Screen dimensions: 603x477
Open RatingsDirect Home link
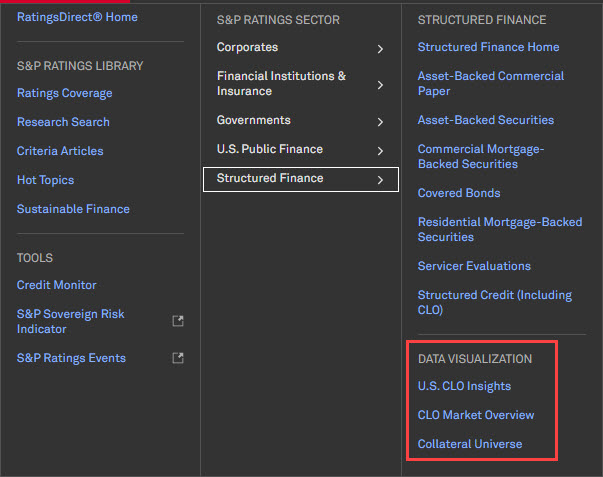[x=77, y=17]
